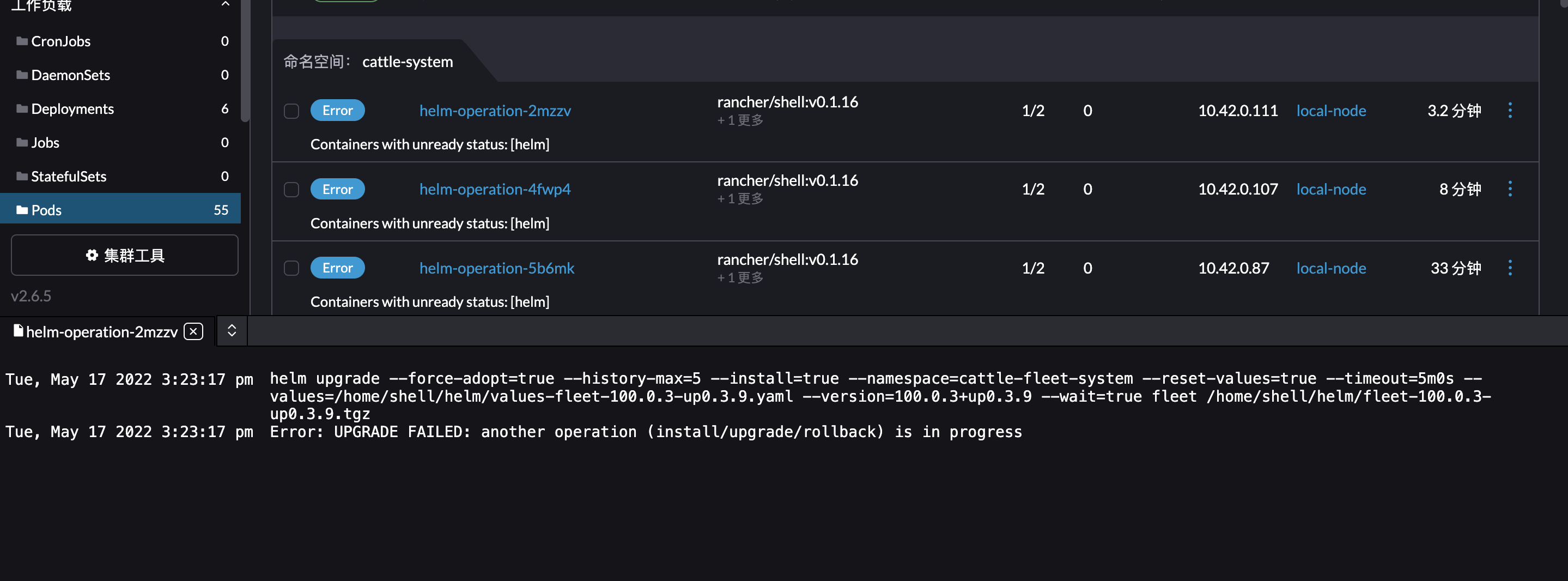Screen dimensions: 1568x581
Task: Open the three-dot menu for helm-operation-5b6mk
Action: (x=1510, y=268)
